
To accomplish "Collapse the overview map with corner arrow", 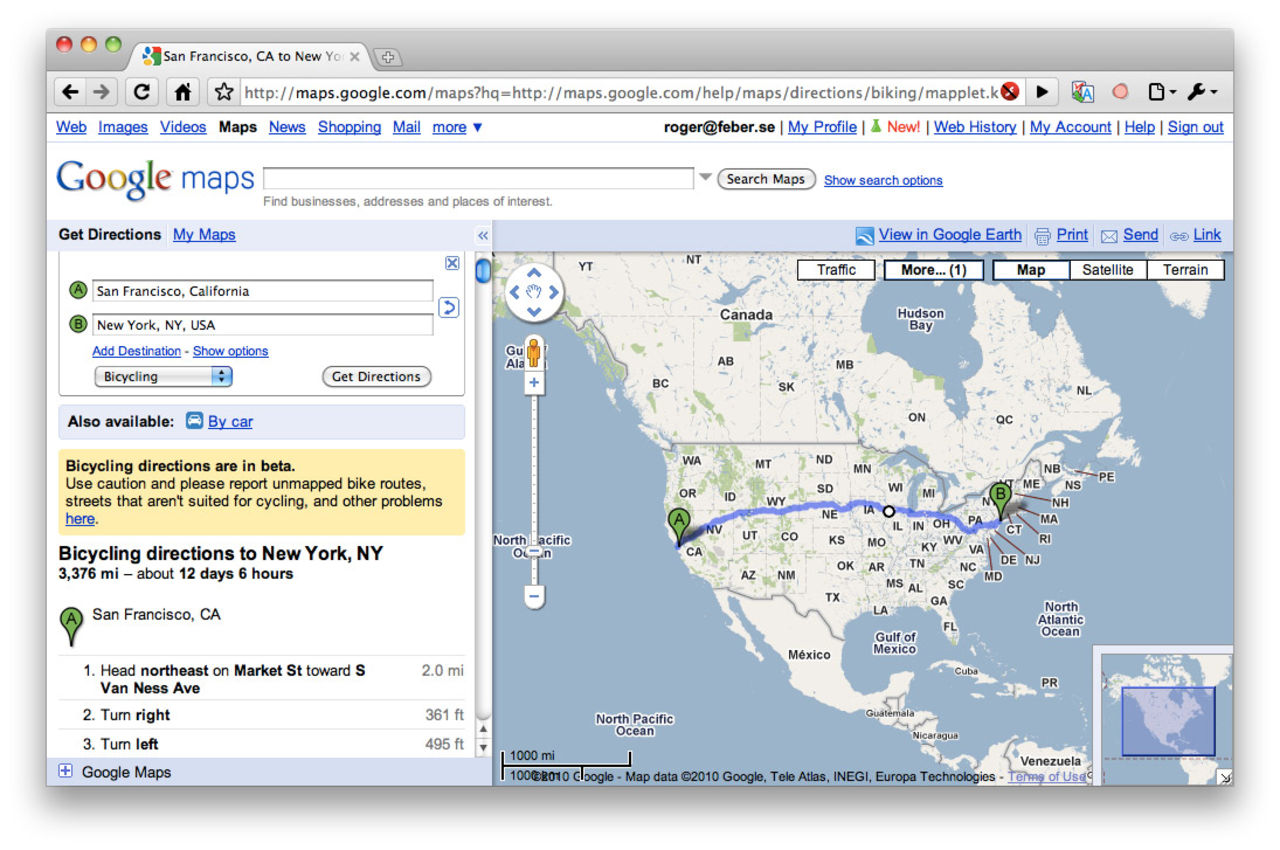I will pos(1225,777).
